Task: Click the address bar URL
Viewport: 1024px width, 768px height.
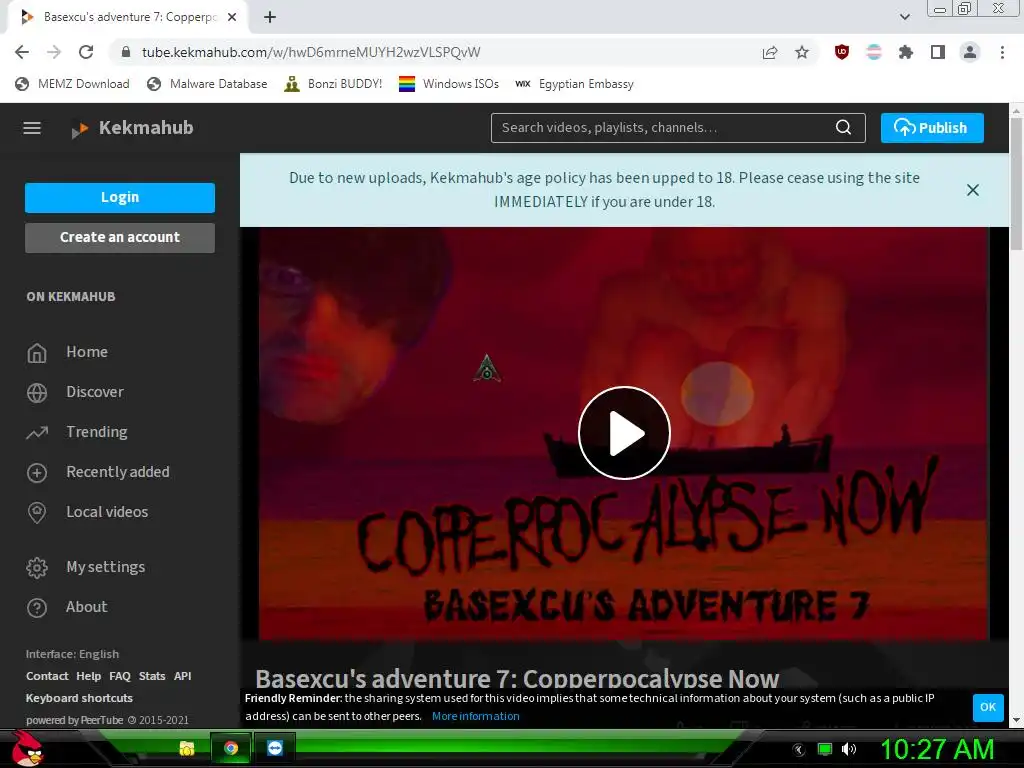Action: [x=311, y=52]
